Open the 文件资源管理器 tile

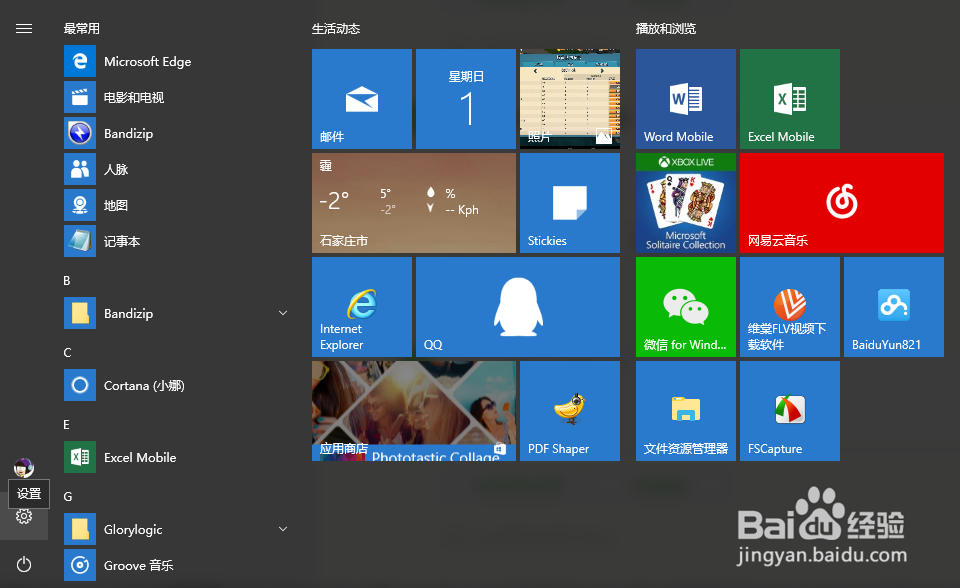(x=685, y=410)
